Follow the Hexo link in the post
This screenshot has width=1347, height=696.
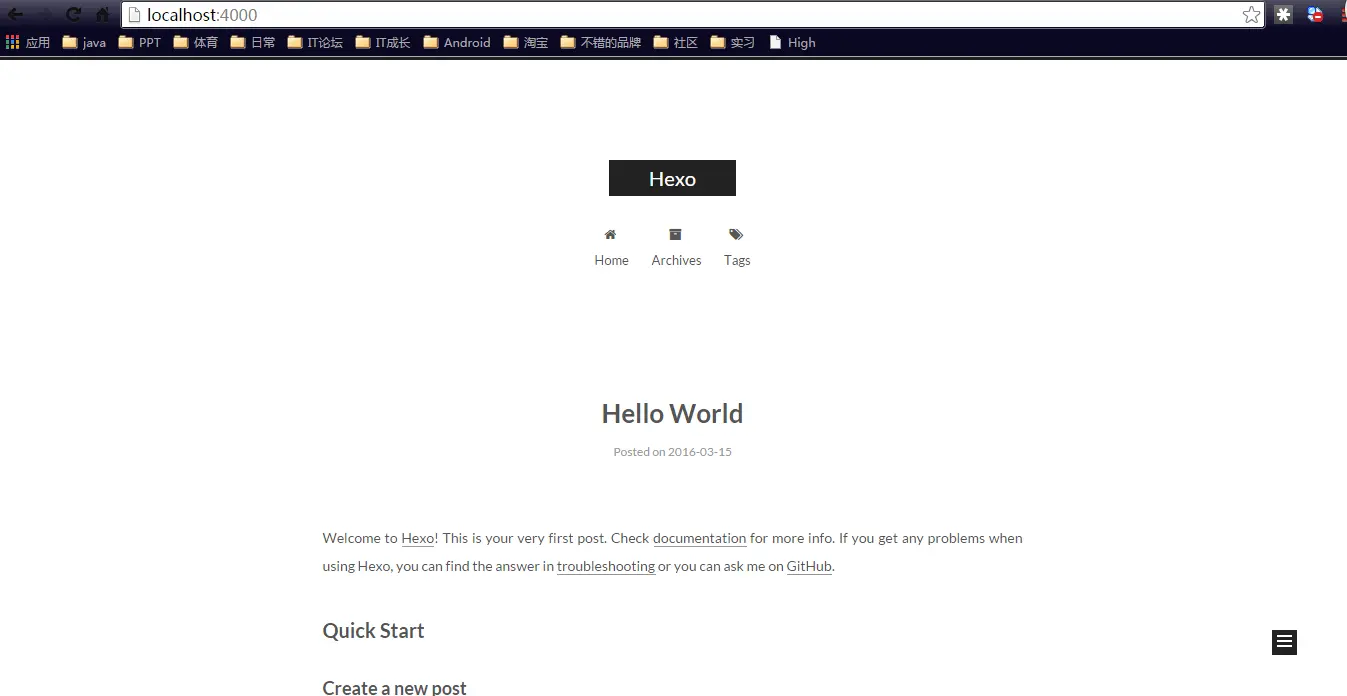tap(418, 538)
